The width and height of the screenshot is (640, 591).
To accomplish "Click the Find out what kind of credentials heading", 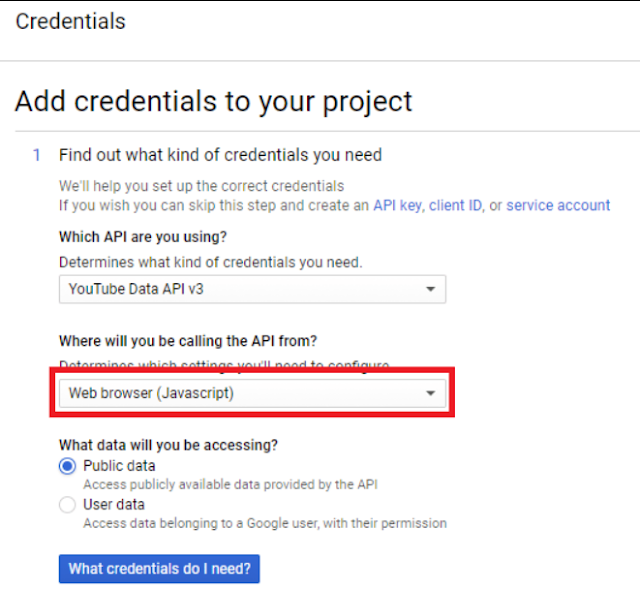I will (x=220, y=155).
